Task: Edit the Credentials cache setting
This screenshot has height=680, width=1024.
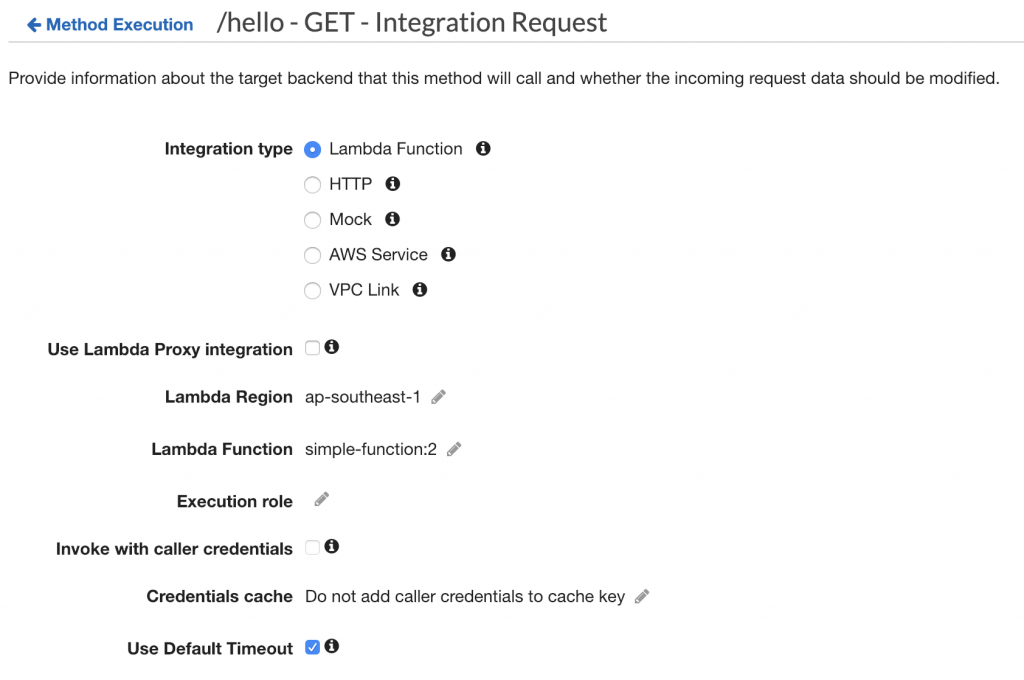Action: pyautogui.click(x=641, y=595)
